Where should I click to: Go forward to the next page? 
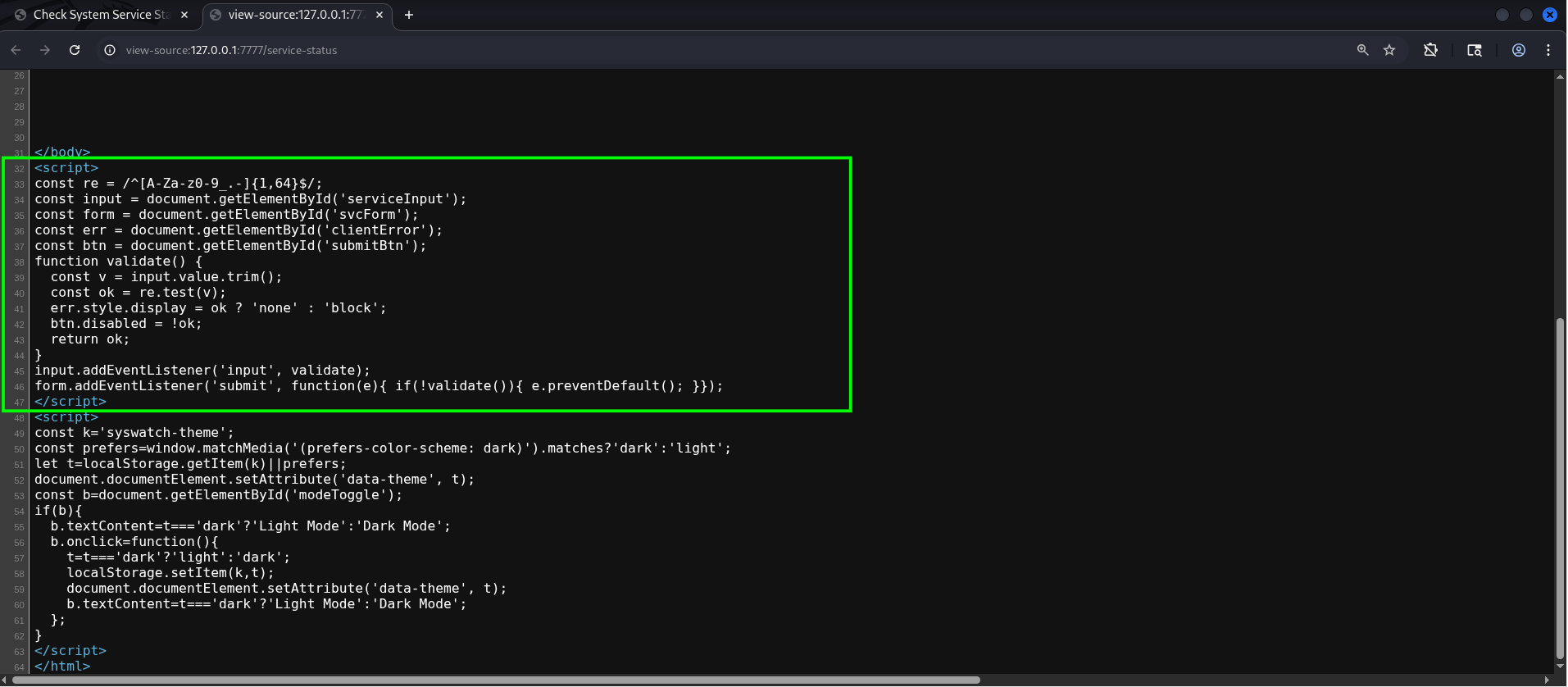pos(45,50)
